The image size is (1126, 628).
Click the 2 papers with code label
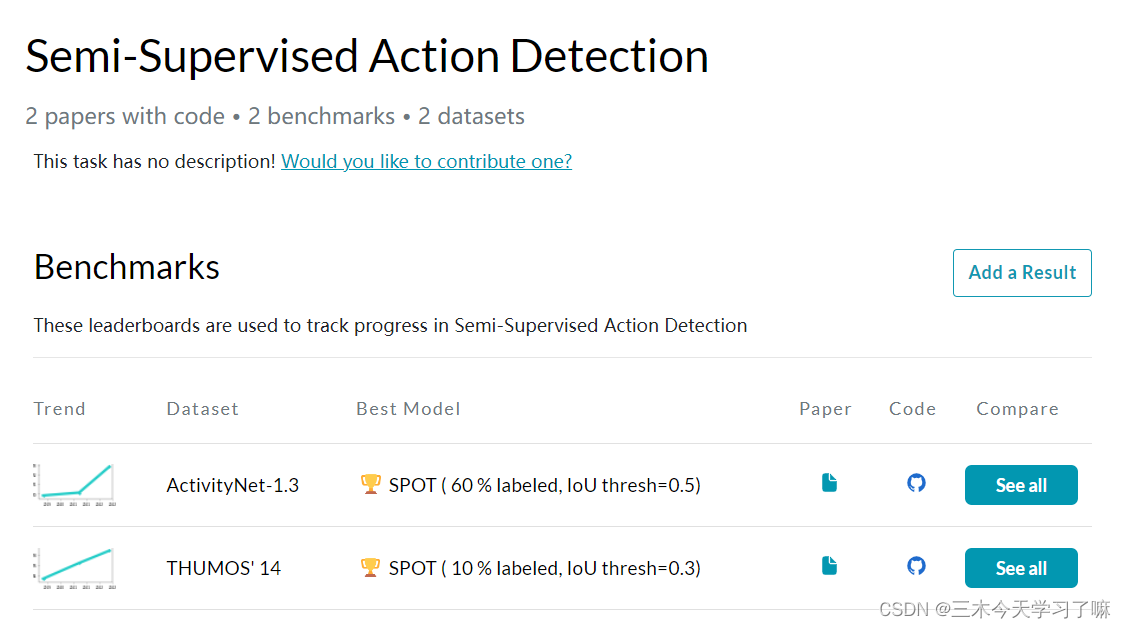(x=124, y=116)
